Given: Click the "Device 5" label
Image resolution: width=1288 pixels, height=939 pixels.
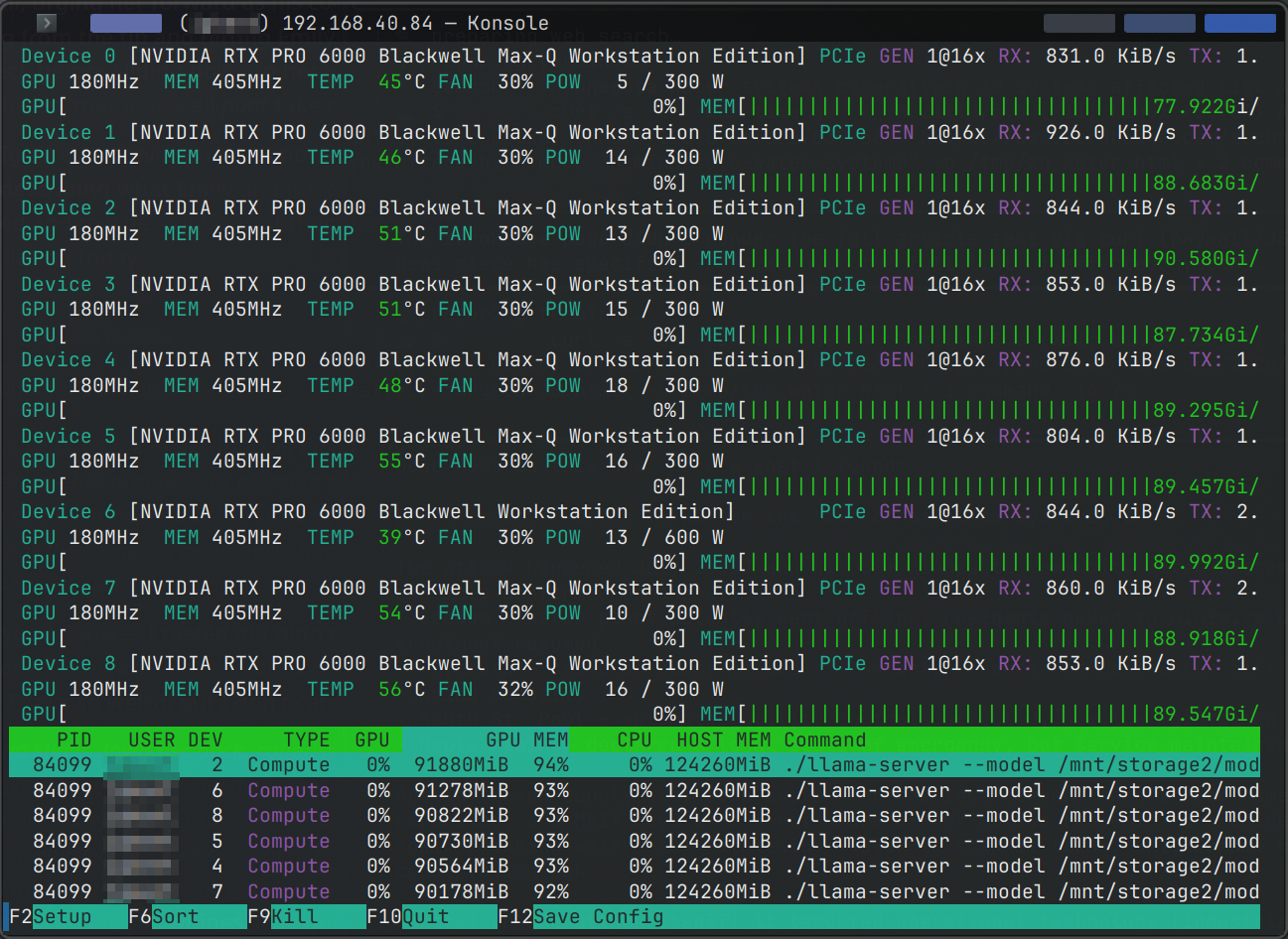Looking at the screenshot, I should click(69, 437).
